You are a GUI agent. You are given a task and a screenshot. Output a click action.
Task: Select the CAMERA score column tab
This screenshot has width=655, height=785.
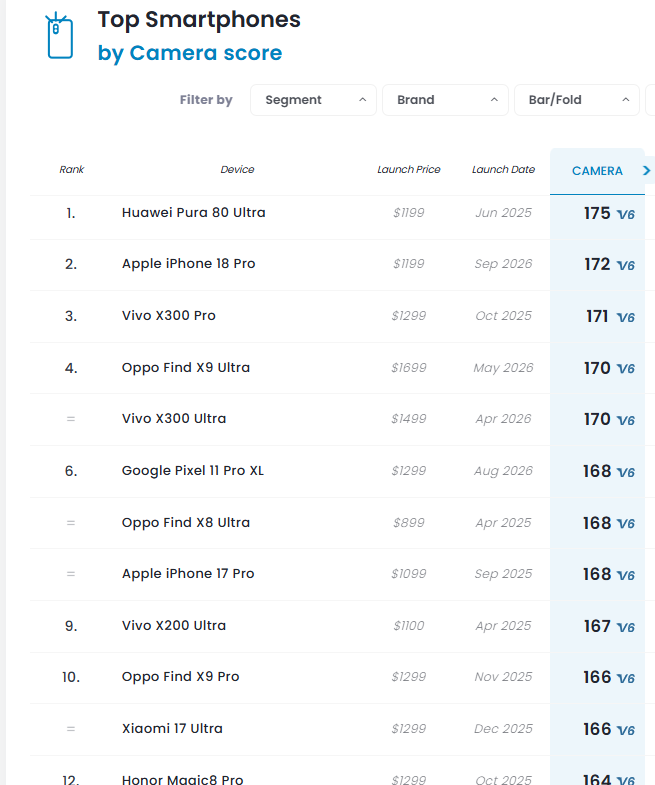point(597,171)
